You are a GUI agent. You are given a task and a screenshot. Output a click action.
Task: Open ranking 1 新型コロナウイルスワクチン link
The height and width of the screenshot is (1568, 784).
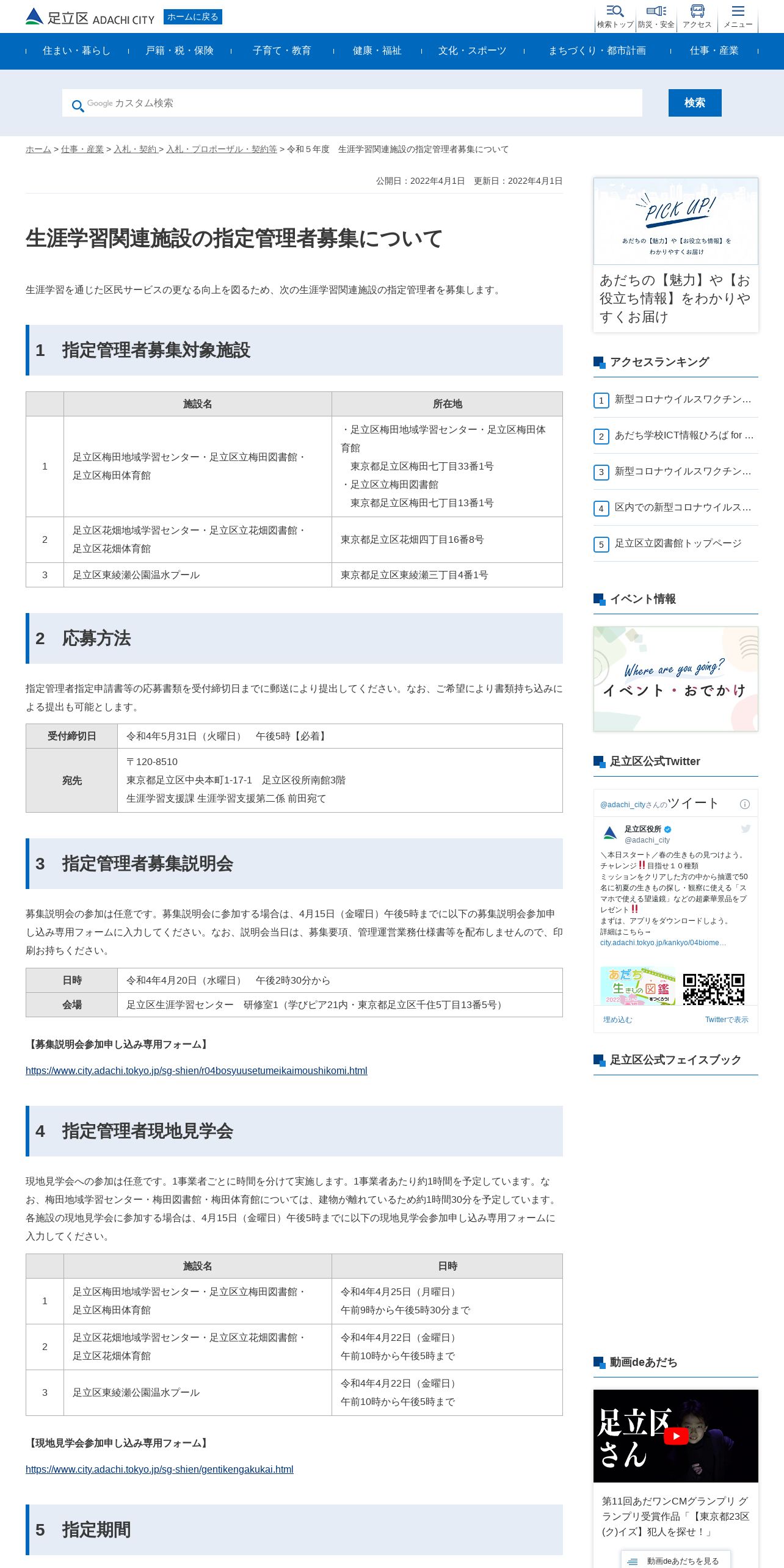(x=683, y=399)
